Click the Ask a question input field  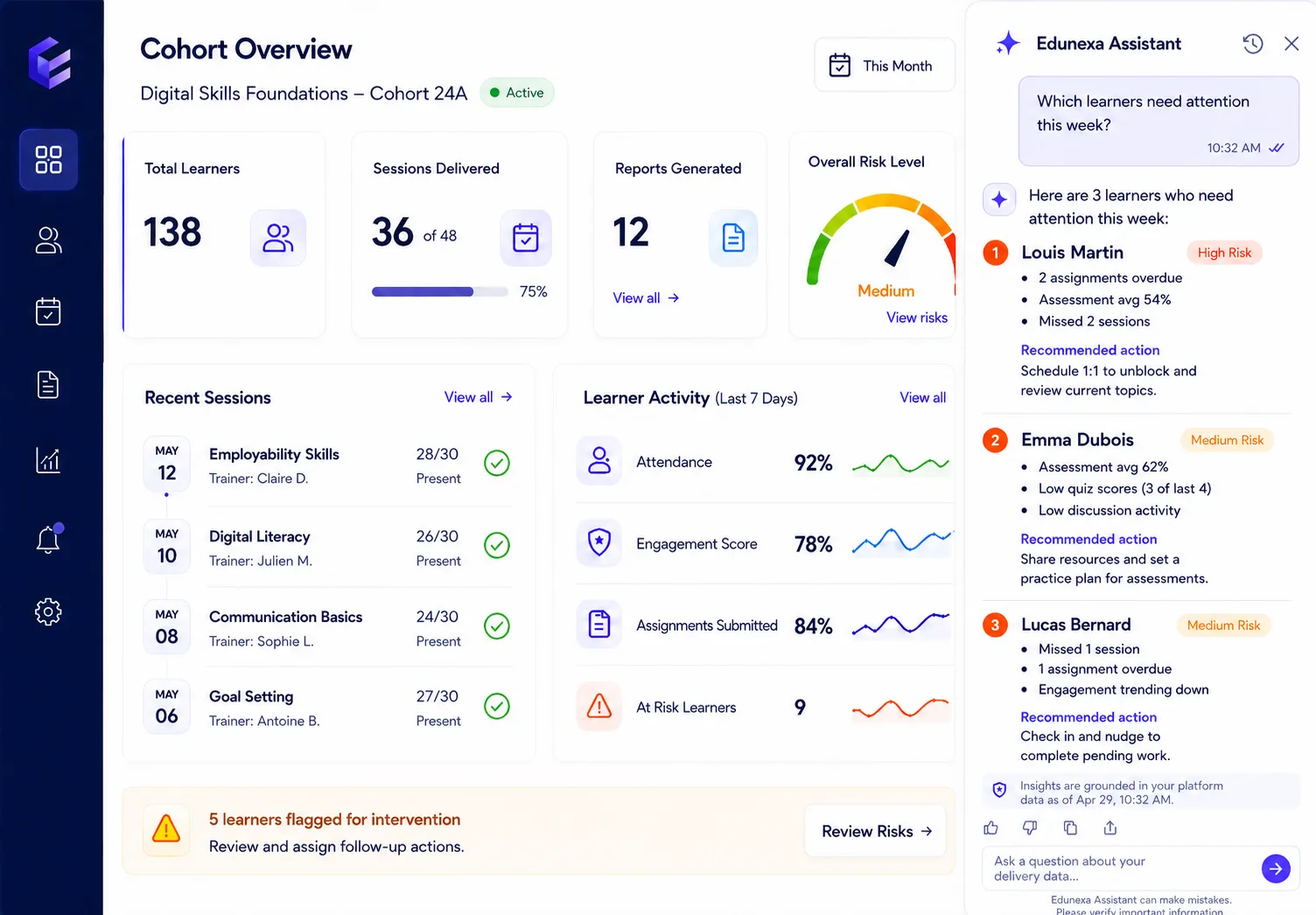[x=1123, y=869]
